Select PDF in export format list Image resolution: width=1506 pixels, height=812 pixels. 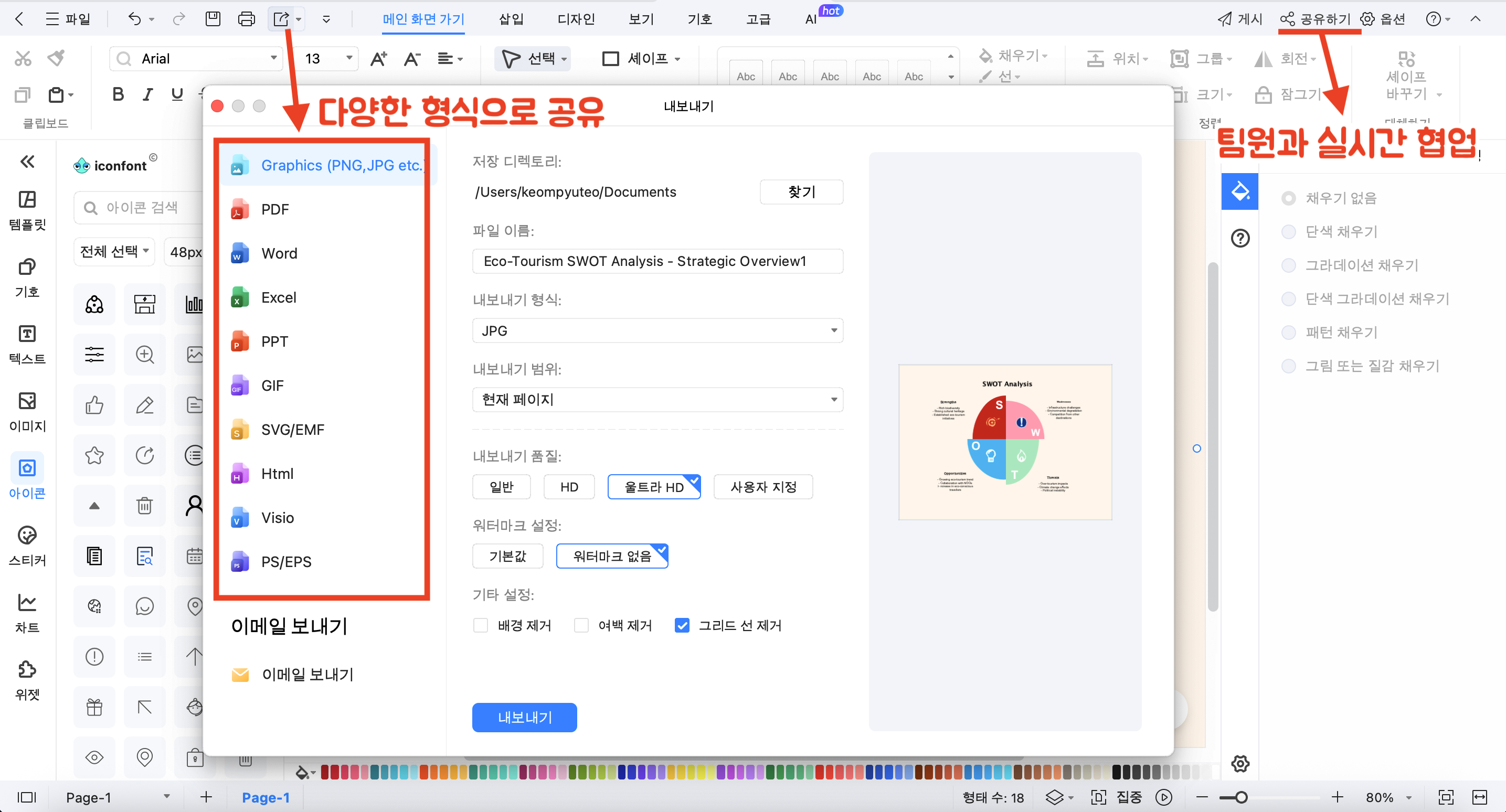coord(275,209)
